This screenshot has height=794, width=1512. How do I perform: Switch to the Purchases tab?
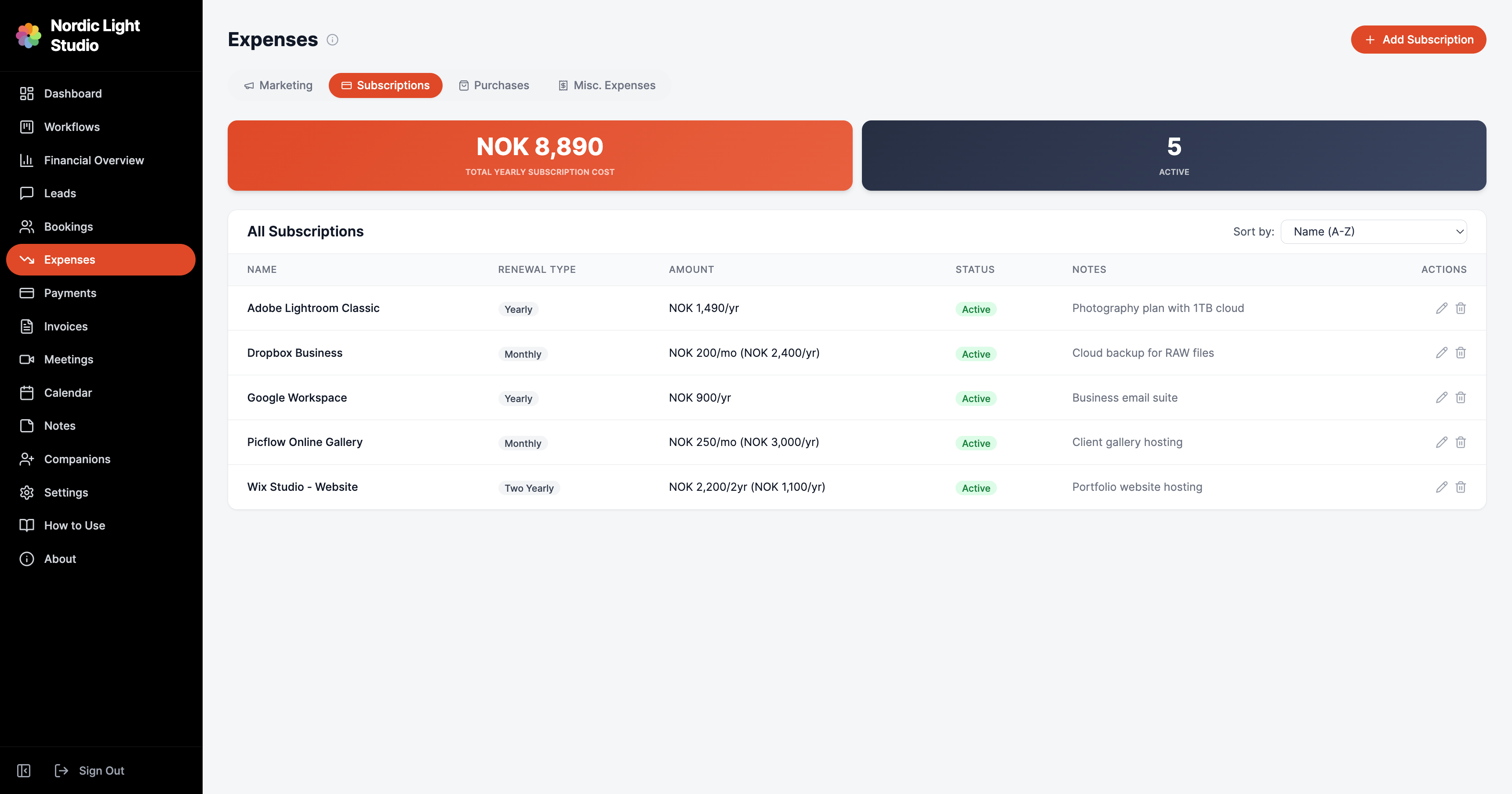click(494, 86)
